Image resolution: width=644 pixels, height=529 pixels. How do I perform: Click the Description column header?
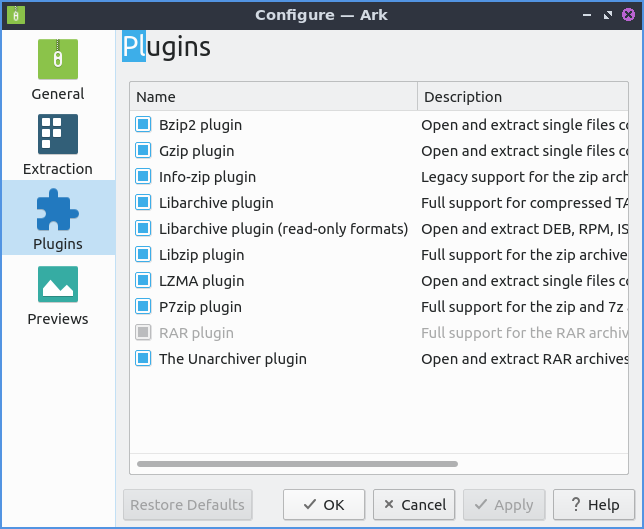(530, 97)
